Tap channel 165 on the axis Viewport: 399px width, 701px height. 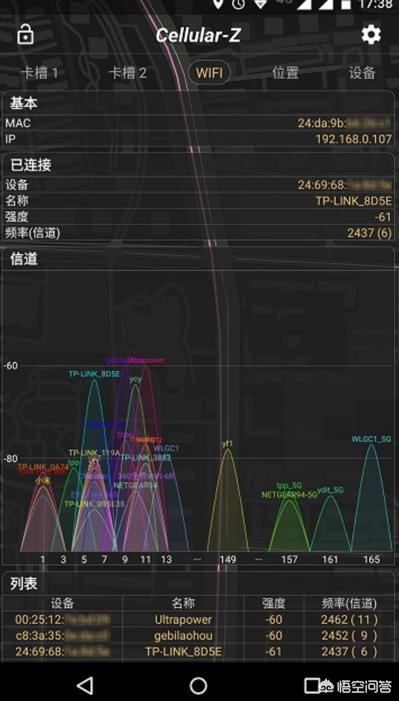click(371, 559)
